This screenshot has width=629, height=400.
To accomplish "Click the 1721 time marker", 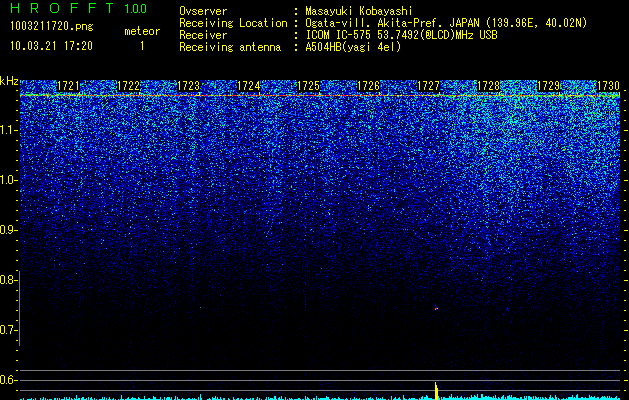I will [68, 86].
